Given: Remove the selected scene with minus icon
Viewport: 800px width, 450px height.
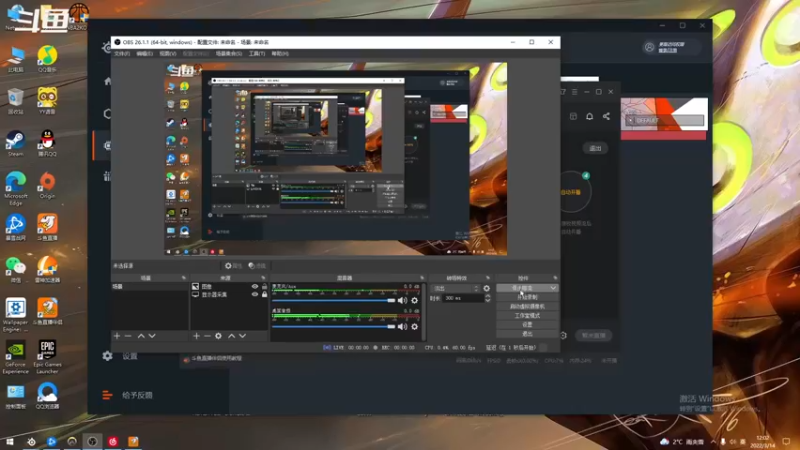Looking at the screenshot, I should [128, 336].
